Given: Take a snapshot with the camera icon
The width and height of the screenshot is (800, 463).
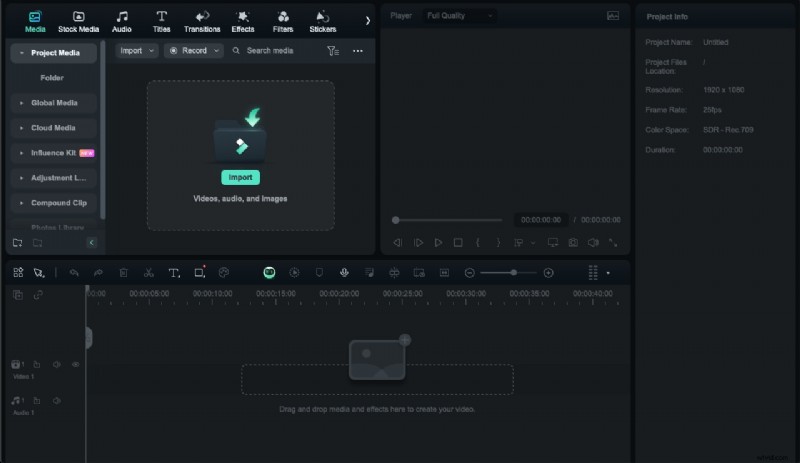Looking at the screenshot, I should pos(573,242).
